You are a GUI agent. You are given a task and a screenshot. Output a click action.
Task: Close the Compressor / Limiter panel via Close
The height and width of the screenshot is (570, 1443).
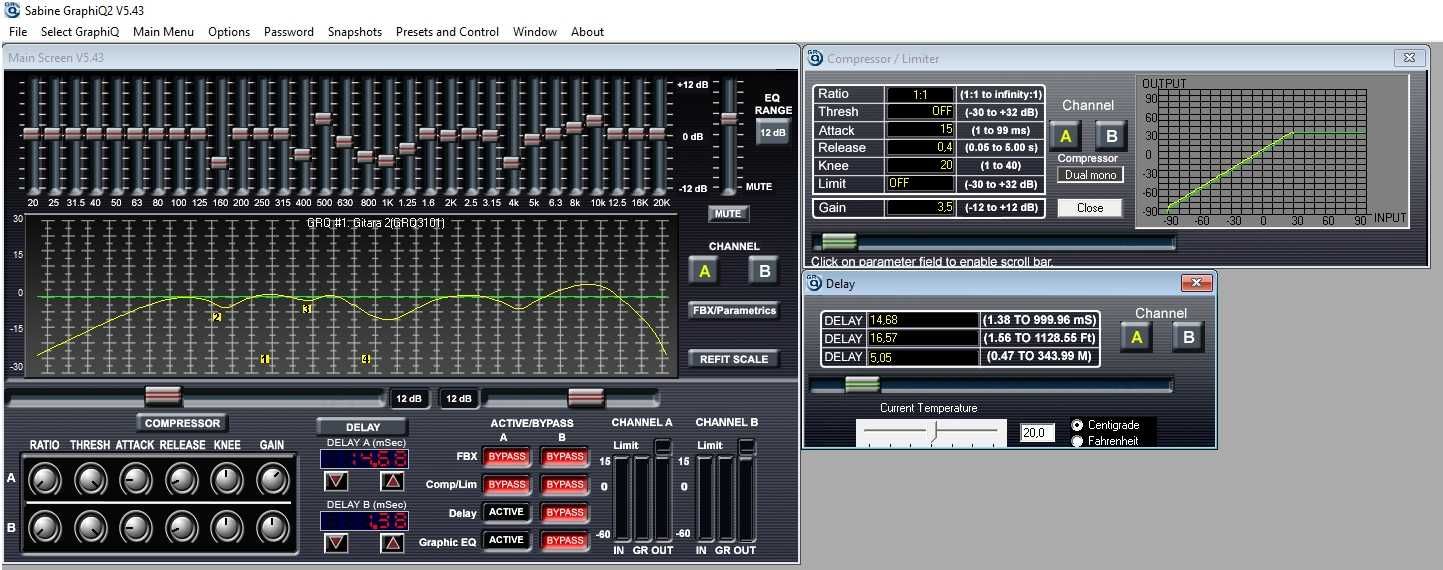click(1090, 208)
